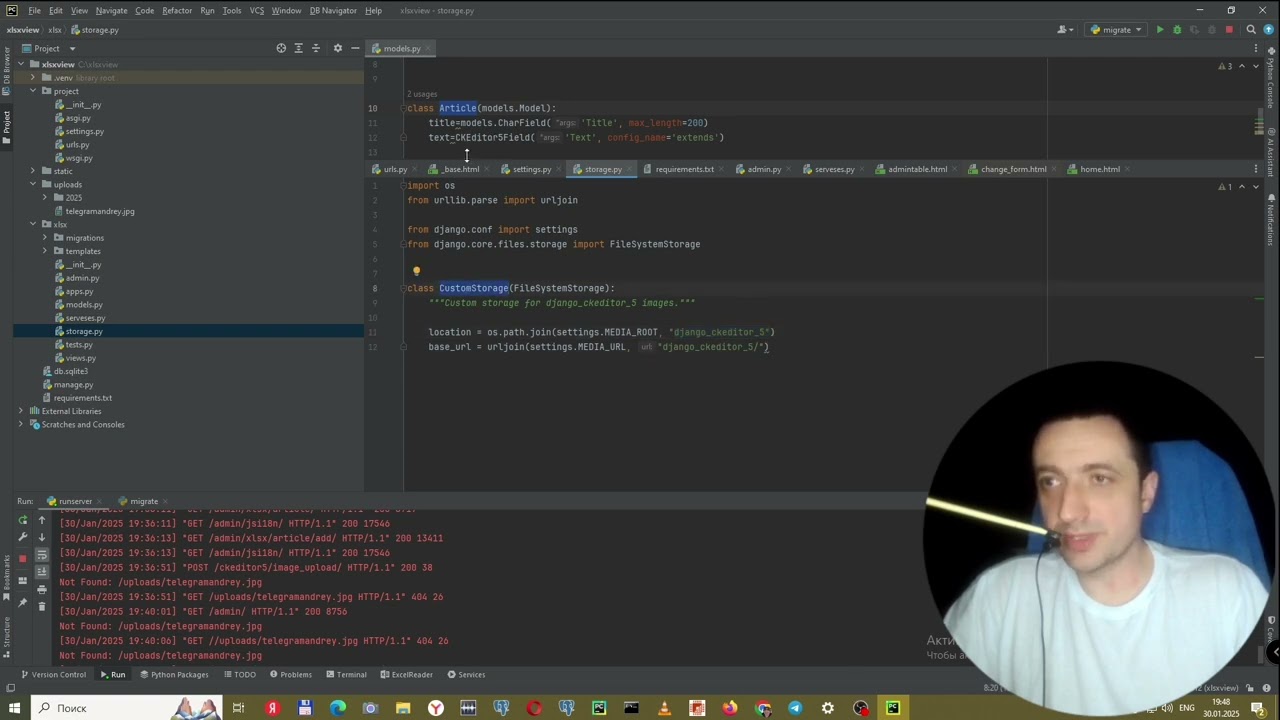Open Project panel gear options
The image size is (1280, 720).
(337, 48)
